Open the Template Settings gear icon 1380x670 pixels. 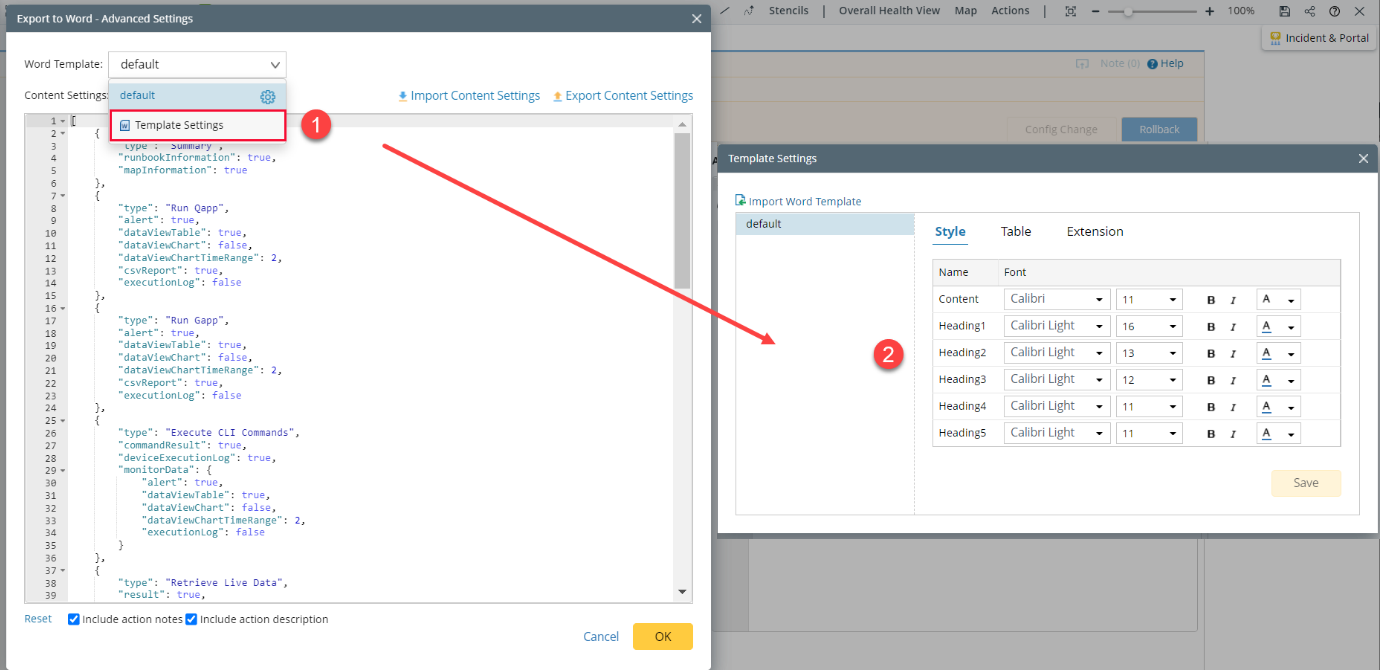tap(267, 97)
